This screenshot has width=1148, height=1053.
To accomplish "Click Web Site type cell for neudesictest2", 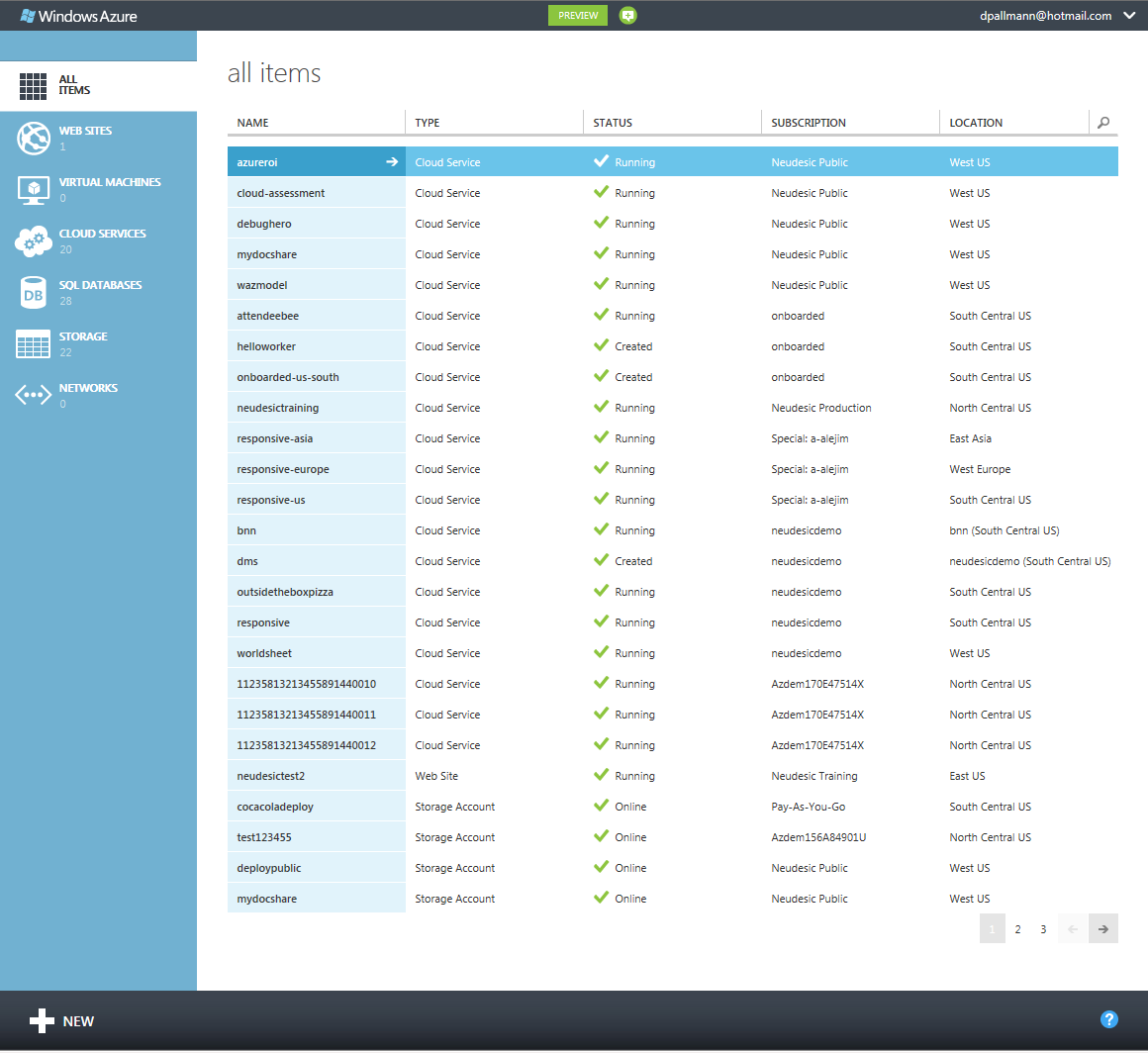I will tap(436, 776).
